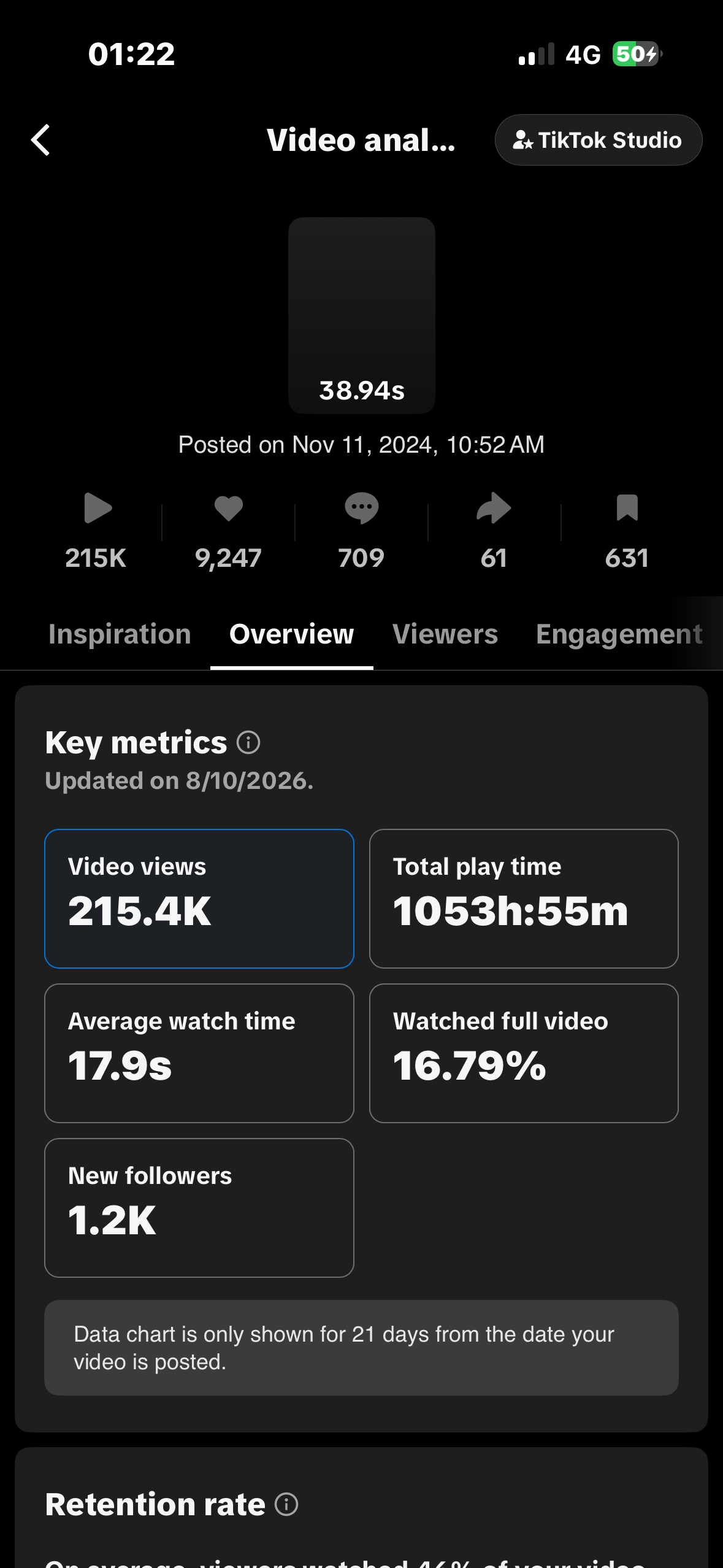Switch to the Inspiration tab

click(120, 634)
